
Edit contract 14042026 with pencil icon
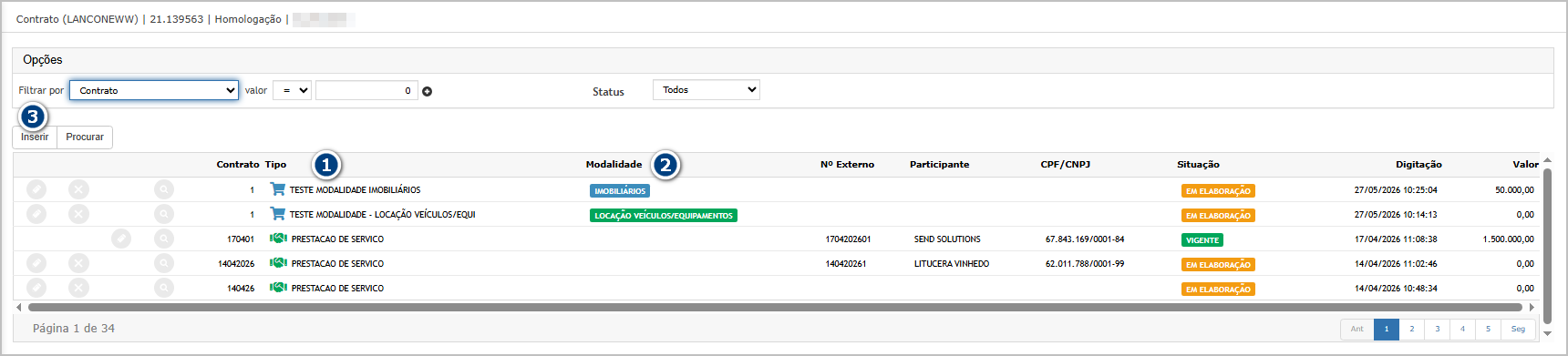(36, 263)
